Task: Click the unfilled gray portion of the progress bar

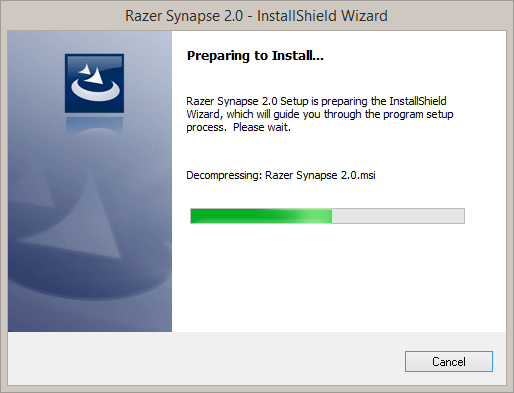Action: pos(398,216)
